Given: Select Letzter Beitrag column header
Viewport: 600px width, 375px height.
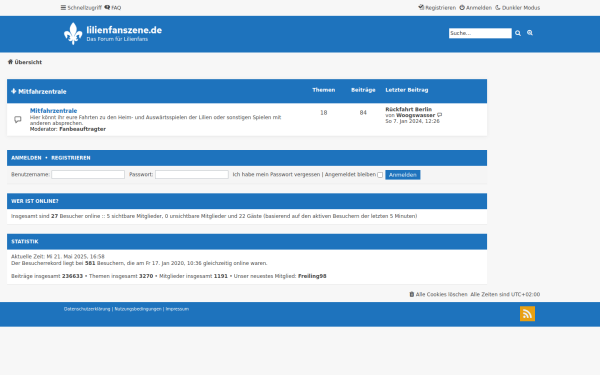Looking at the screenshot, I should click(407, 90).
